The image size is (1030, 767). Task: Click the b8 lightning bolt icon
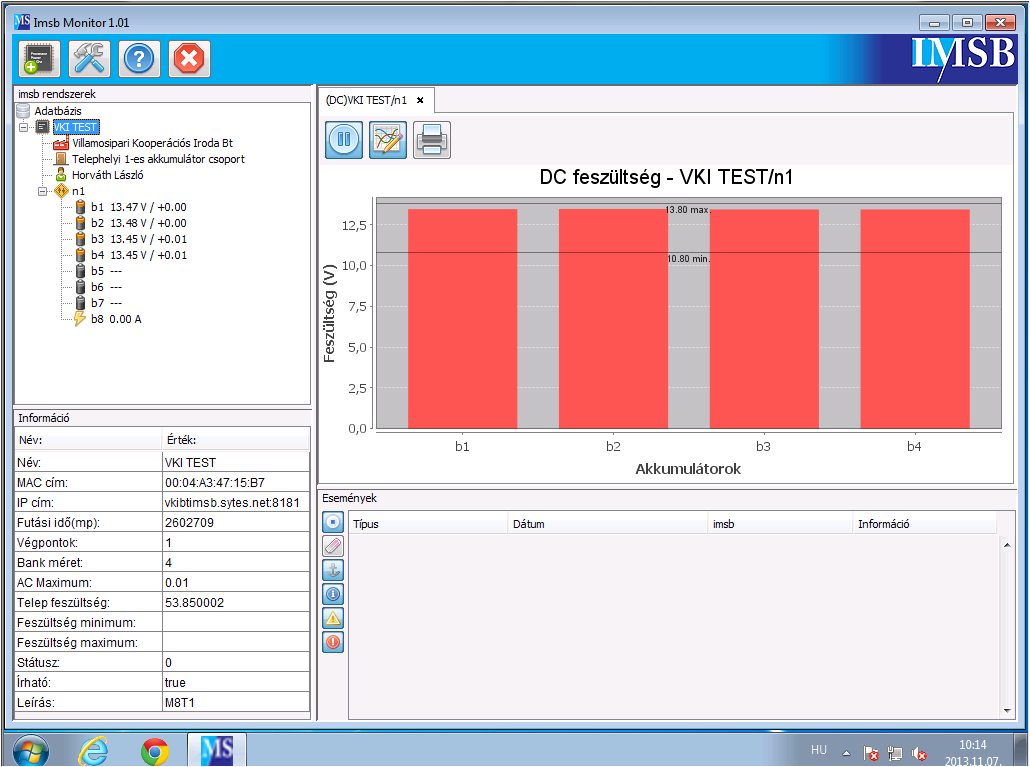click(x=79, y=319)
